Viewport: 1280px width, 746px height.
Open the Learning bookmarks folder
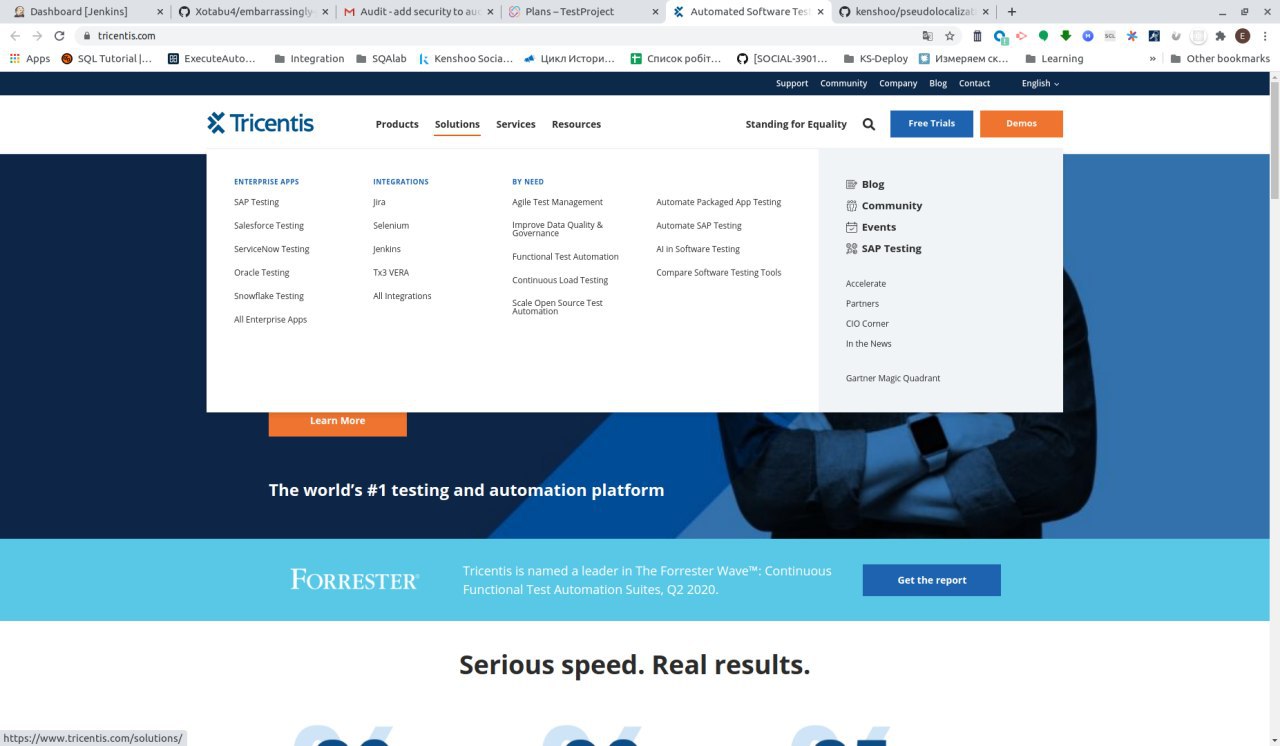click(x=1054, y=58)
